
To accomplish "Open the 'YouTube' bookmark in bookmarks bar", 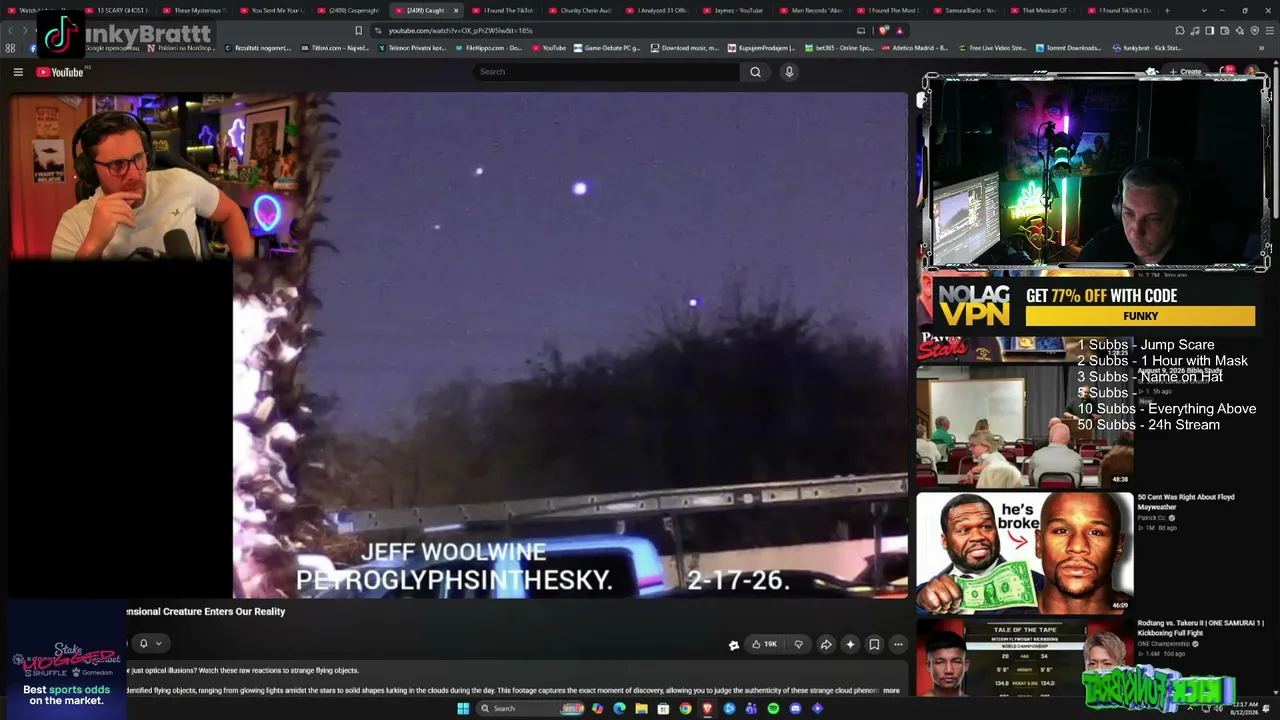I will coord(549,48).
